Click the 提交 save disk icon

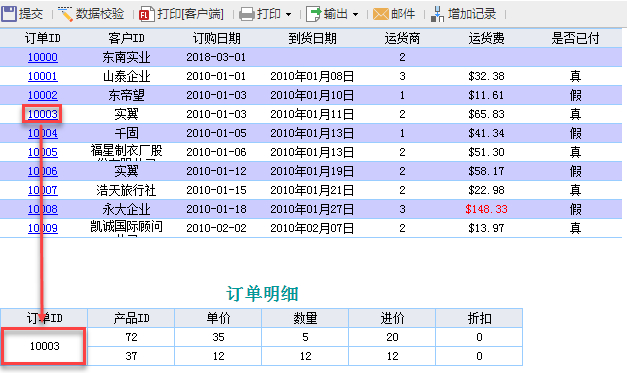(x=8, y=14)
